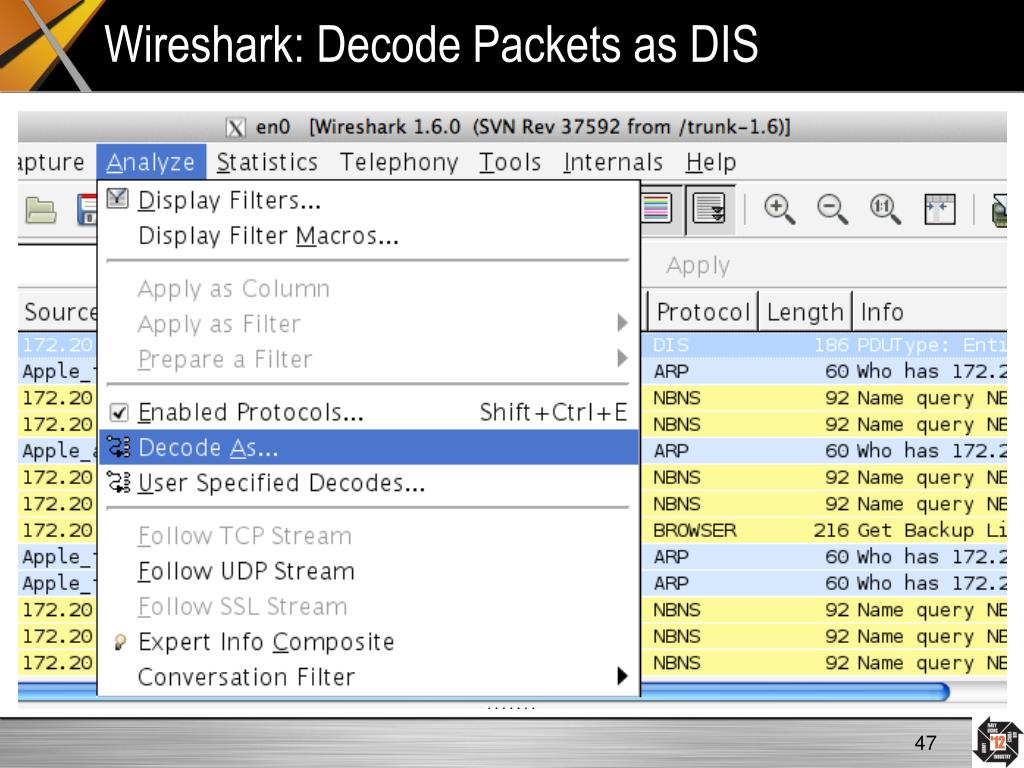
Task: Open the Analyze menu
Action: tap(151, 162)
